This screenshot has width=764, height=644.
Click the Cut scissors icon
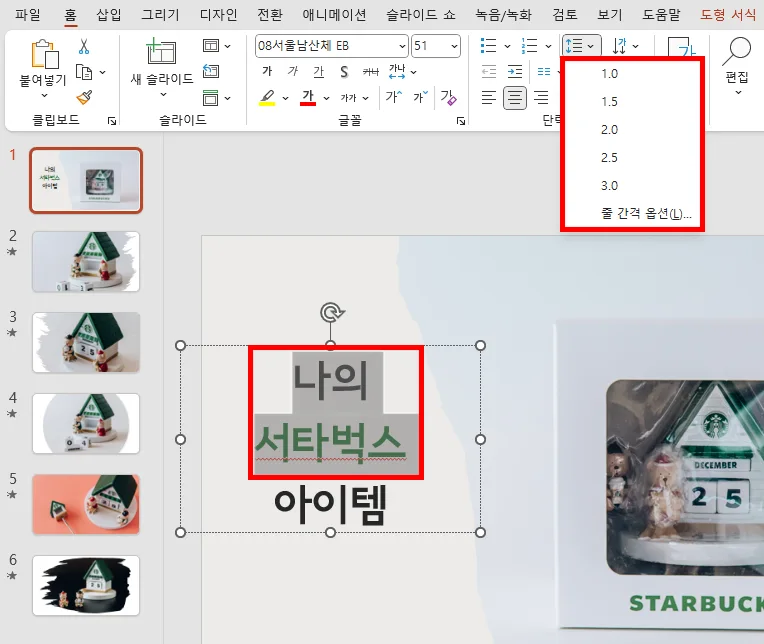pos(84,47)
